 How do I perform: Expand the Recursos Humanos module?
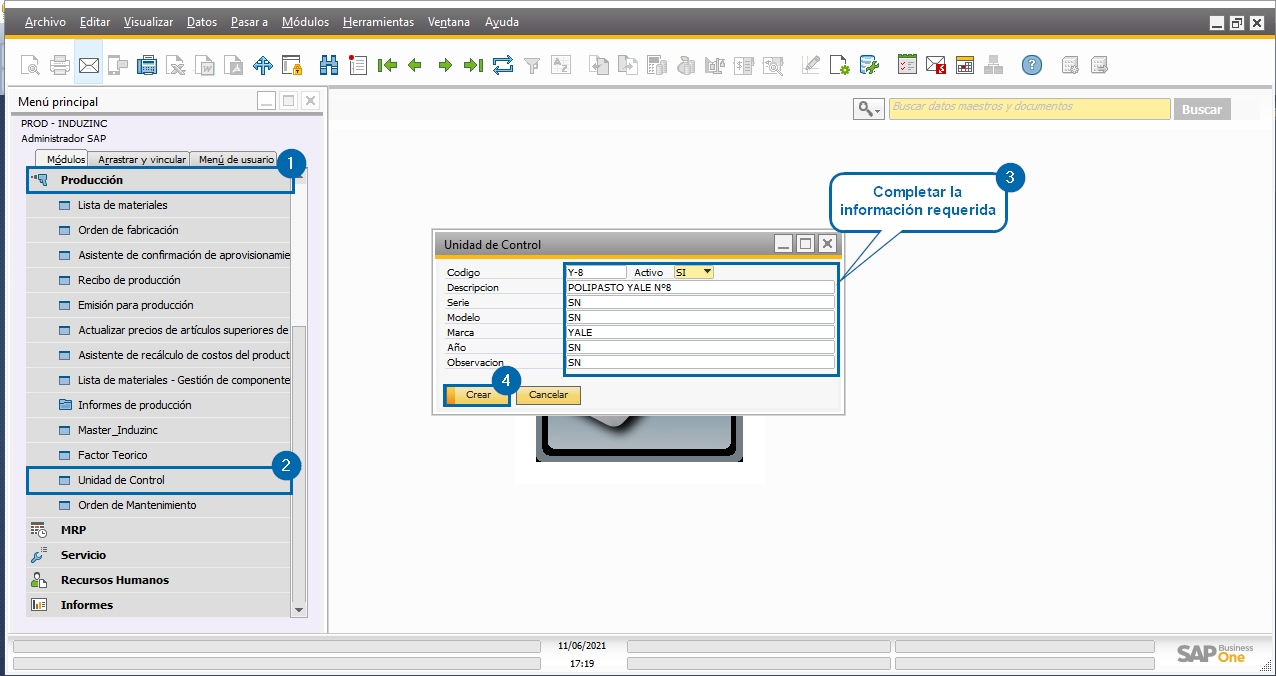point(114,580)
